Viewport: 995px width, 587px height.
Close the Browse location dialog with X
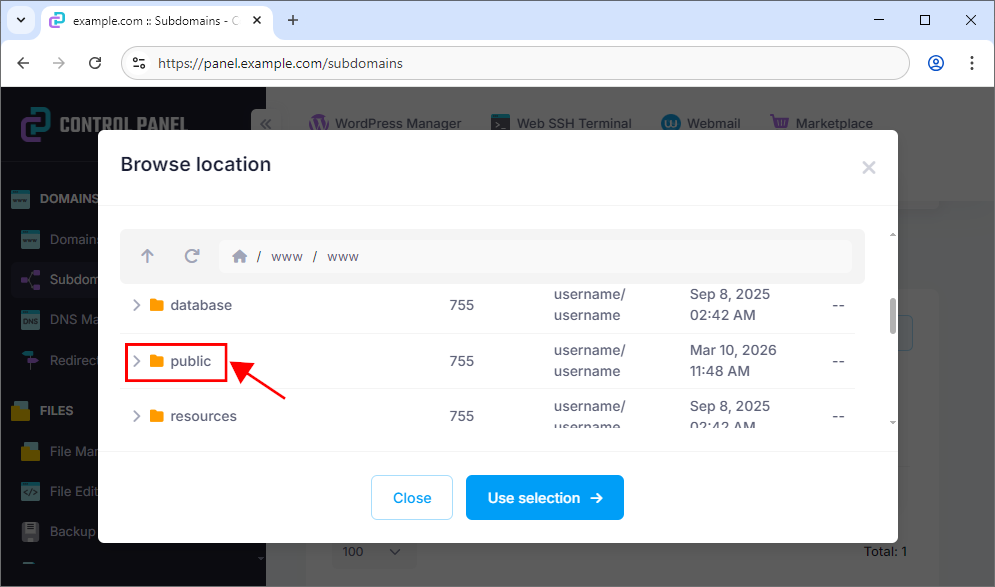pos(869,168)
